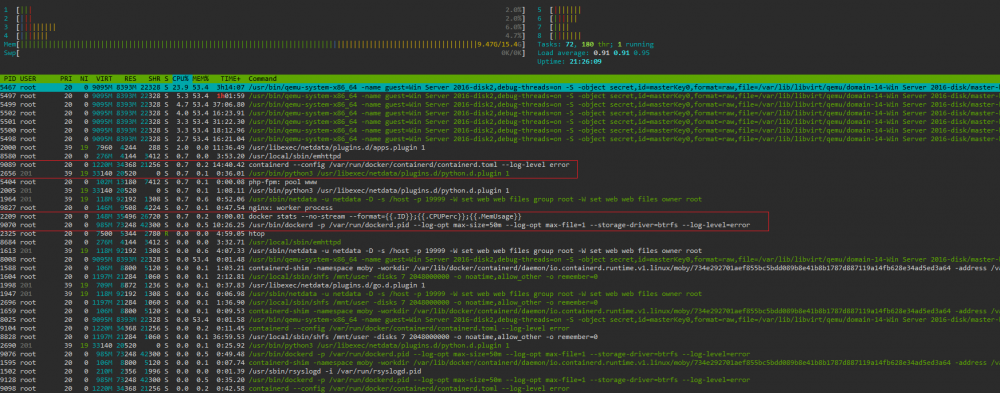Image resolution: width=1000 pixels, height=393 pixels.
Task: Select netdata row PID 1964
Action: coord(500,198)
